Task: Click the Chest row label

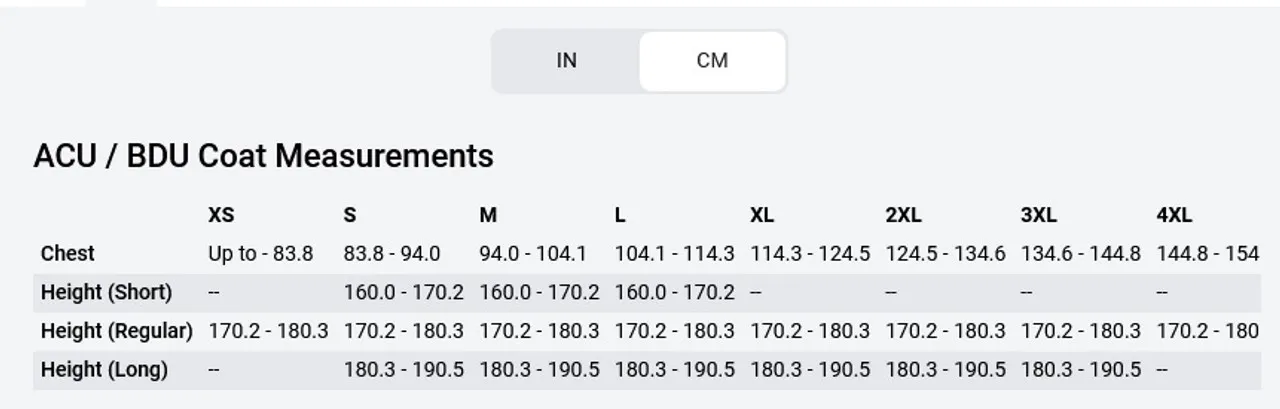Action: (68, 254)
